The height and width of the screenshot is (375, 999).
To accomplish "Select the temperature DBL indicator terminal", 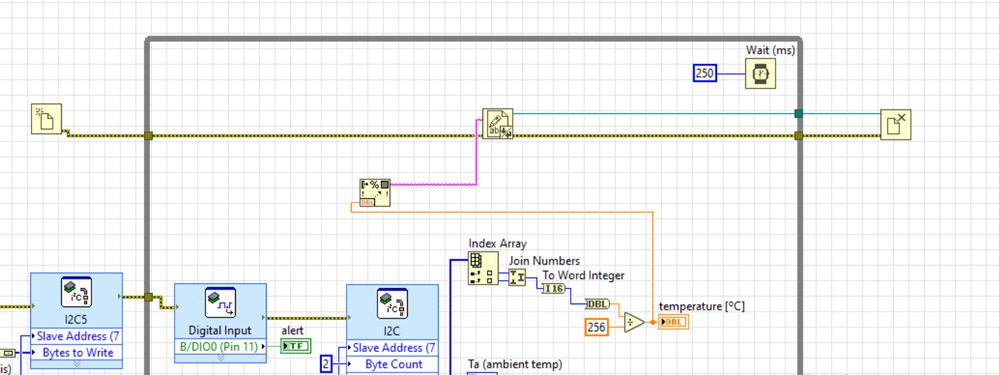I will click(x=673, y=322).
